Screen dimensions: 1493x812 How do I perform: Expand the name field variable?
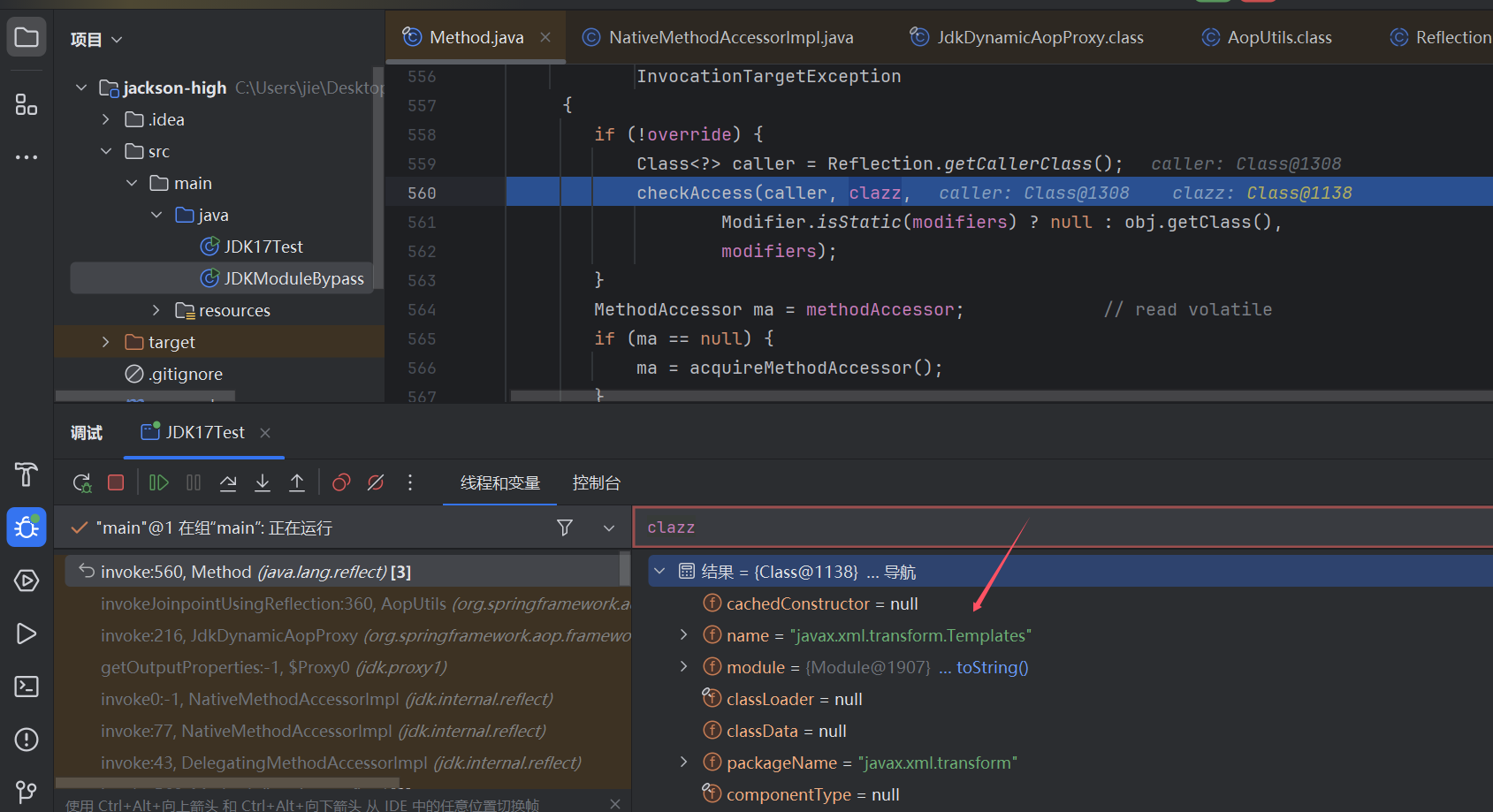click(x=684, y=635)
